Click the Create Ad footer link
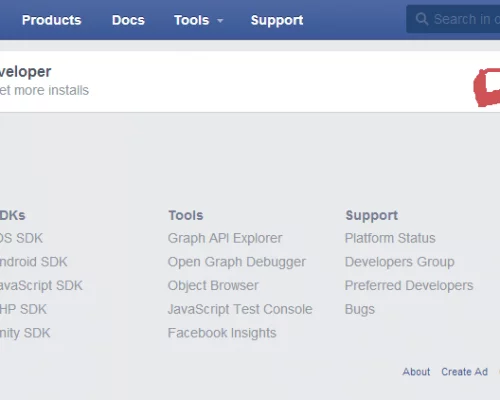This screenshot has width=500, height=400. click(464, 372)
